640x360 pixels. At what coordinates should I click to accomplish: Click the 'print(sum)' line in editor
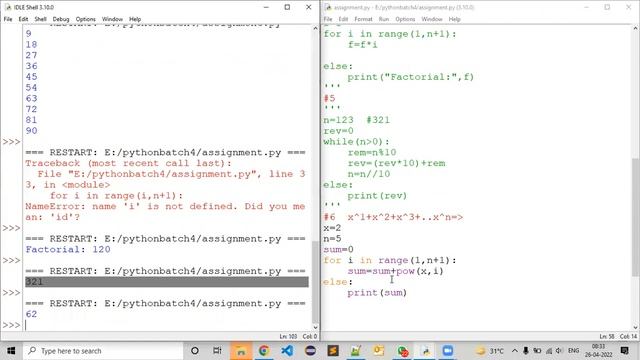377,293
